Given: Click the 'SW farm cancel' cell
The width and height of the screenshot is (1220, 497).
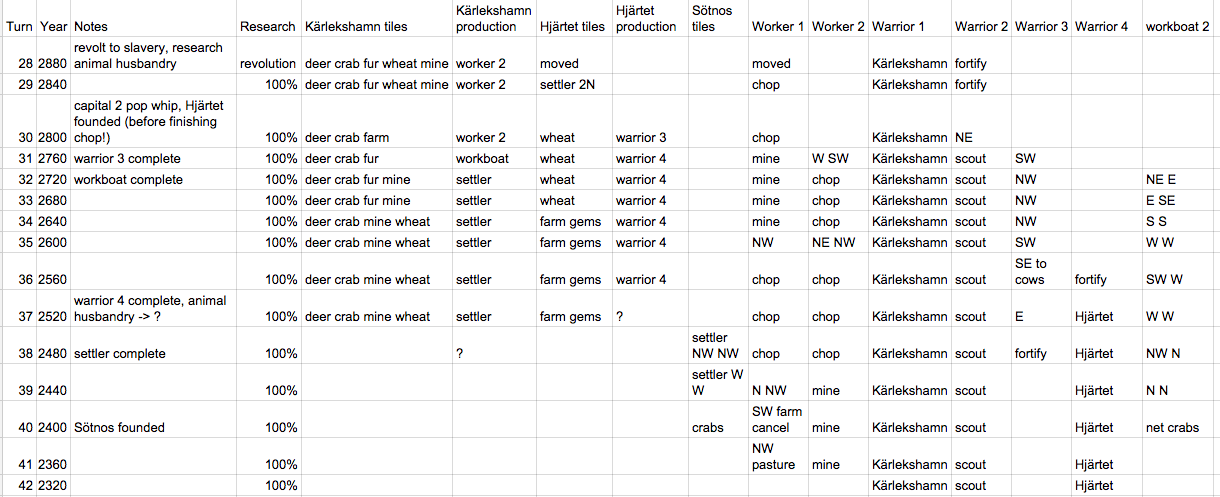Looking at the screenshot, I should [779, 420].
